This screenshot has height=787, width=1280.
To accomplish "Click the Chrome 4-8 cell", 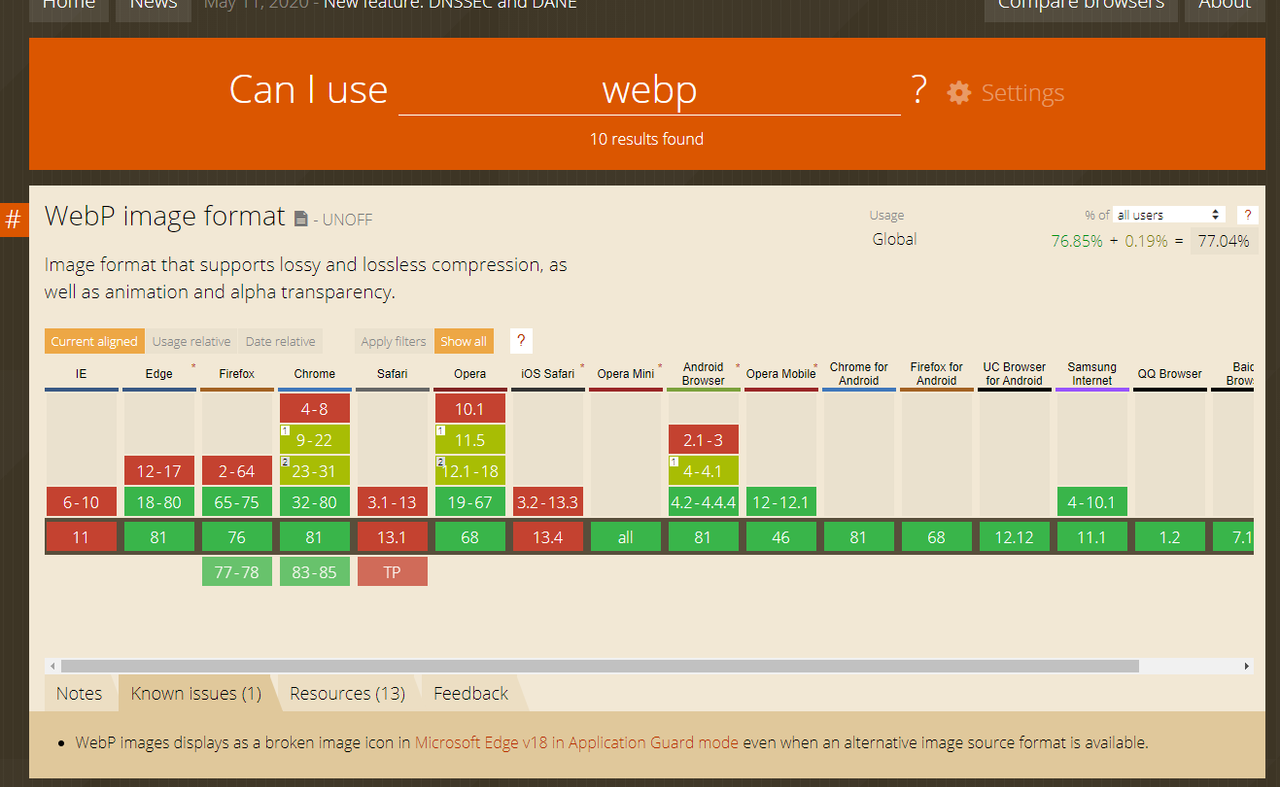I will 315,408.
